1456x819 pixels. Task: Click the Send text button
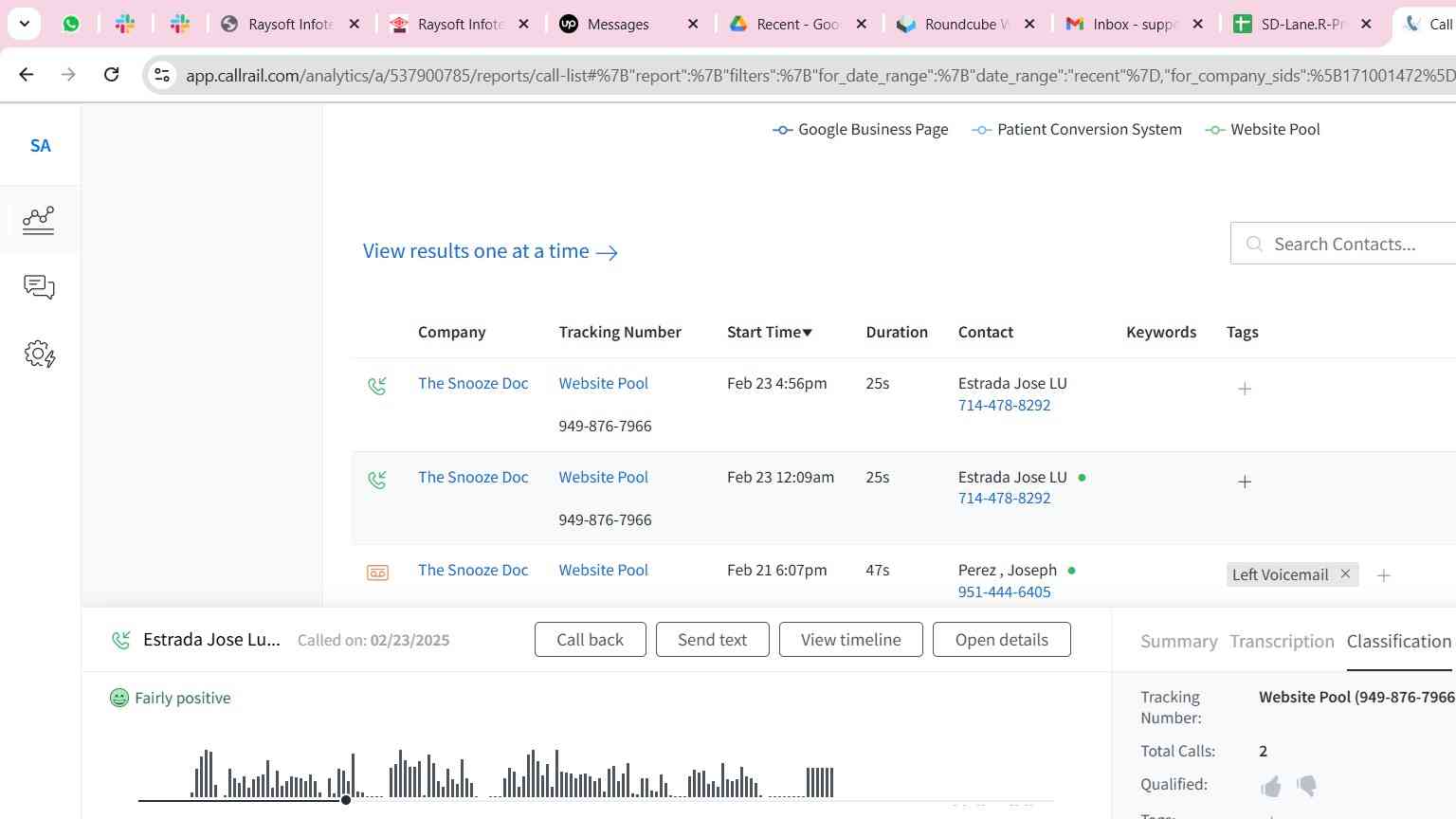pyautogui.click(x=712, y=640)
